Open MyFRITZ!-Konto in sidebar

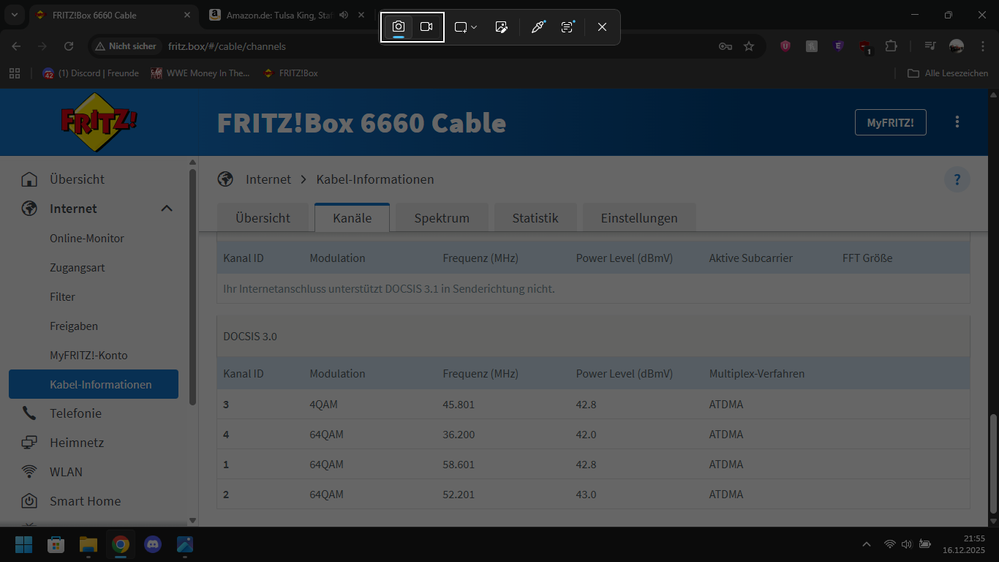89,356
